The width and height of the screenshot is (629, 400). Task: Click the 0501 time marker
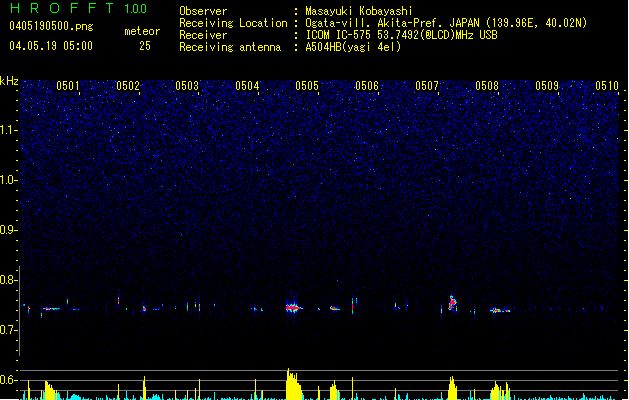(68, 86)
